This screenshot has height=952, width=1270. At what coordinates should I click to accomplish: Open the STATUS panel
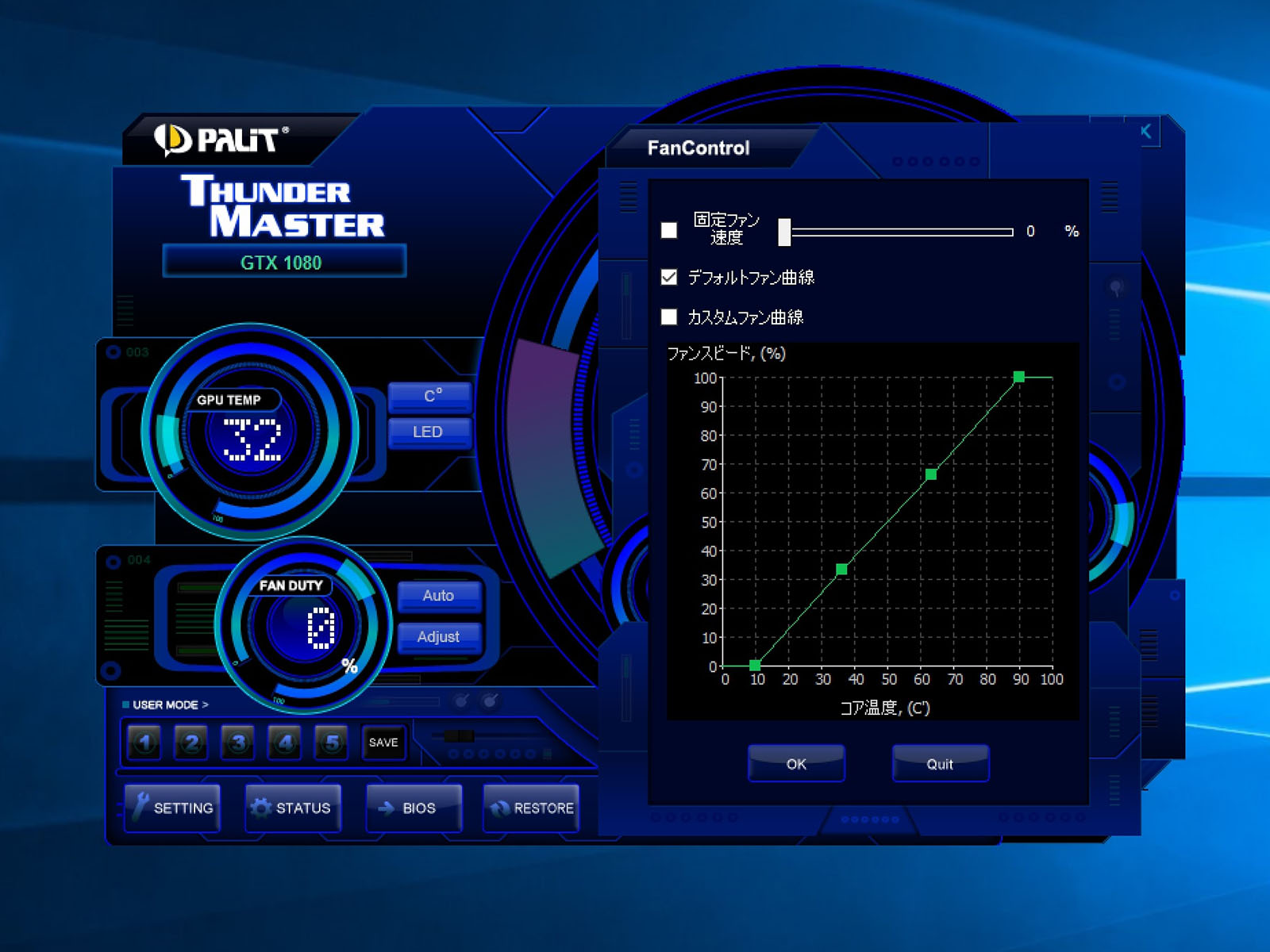tap(293, 808)
